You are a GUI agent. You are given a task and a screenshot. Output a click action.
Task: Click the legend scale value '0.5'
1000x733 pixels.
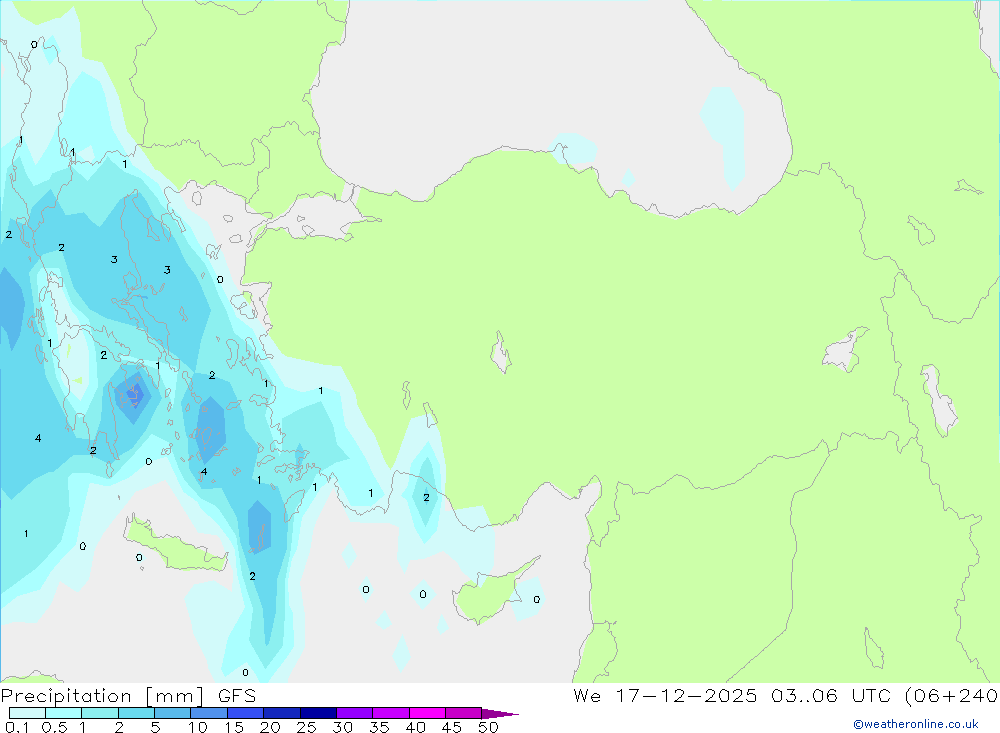coord(54,727)
